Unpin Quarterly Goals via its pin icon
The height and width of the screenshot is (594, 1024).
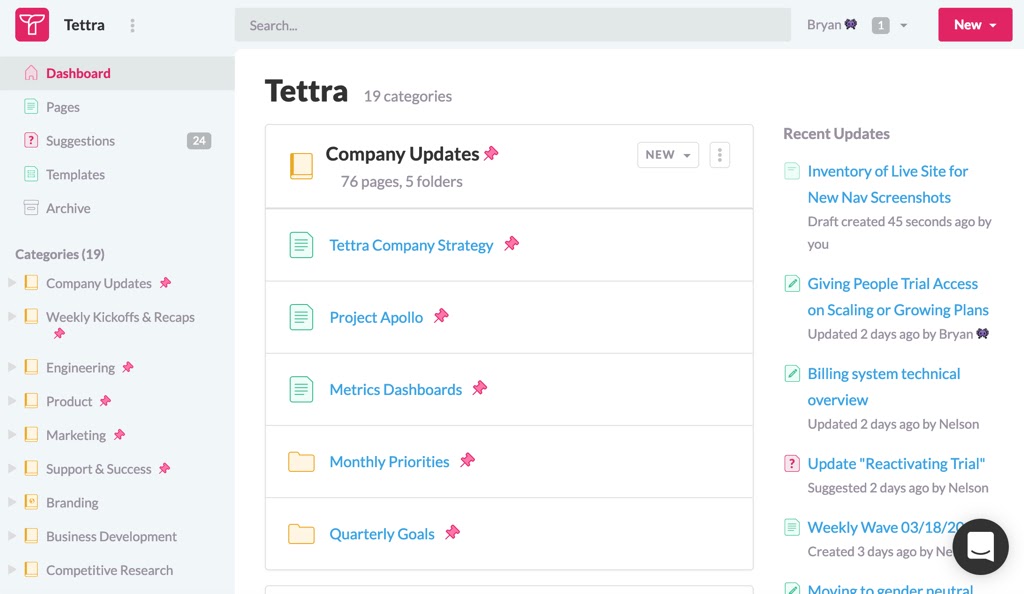452,533
